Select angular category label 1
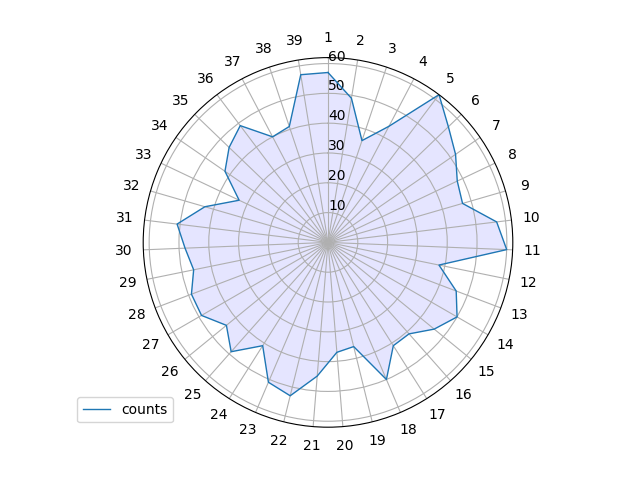640x480 pixels. click(328, 38)
